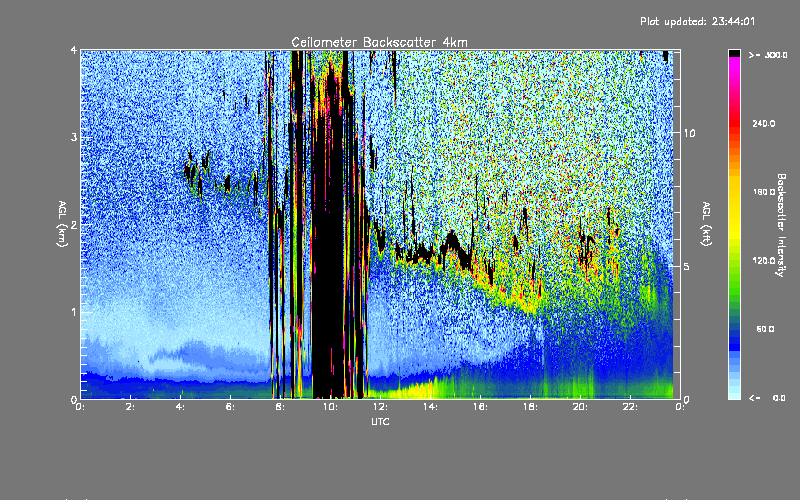Click the "18:" hour tick on the UTC axis

530,407
